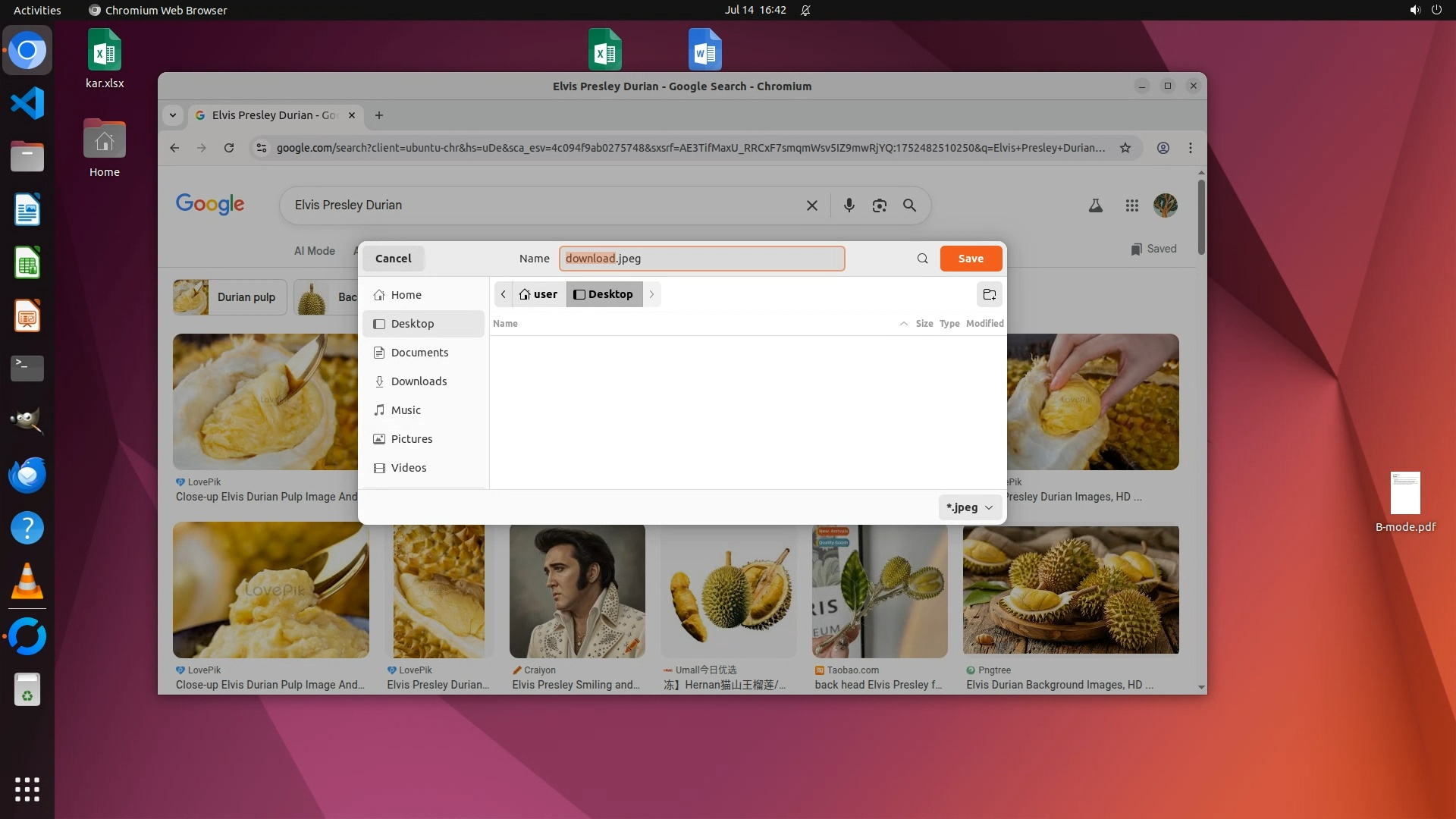Select Pictures in the dialog sidebar
The width and height of the screenshot is (1456, 819).
coord(412,439)
